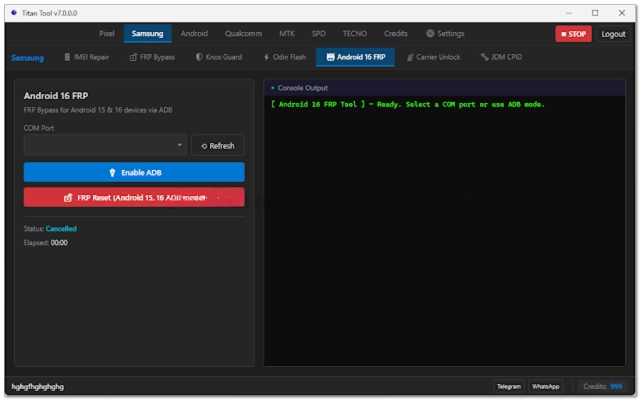640x400 pixels.
Task: Expand the COM Port dropdown
Action: tap(105, 146)
